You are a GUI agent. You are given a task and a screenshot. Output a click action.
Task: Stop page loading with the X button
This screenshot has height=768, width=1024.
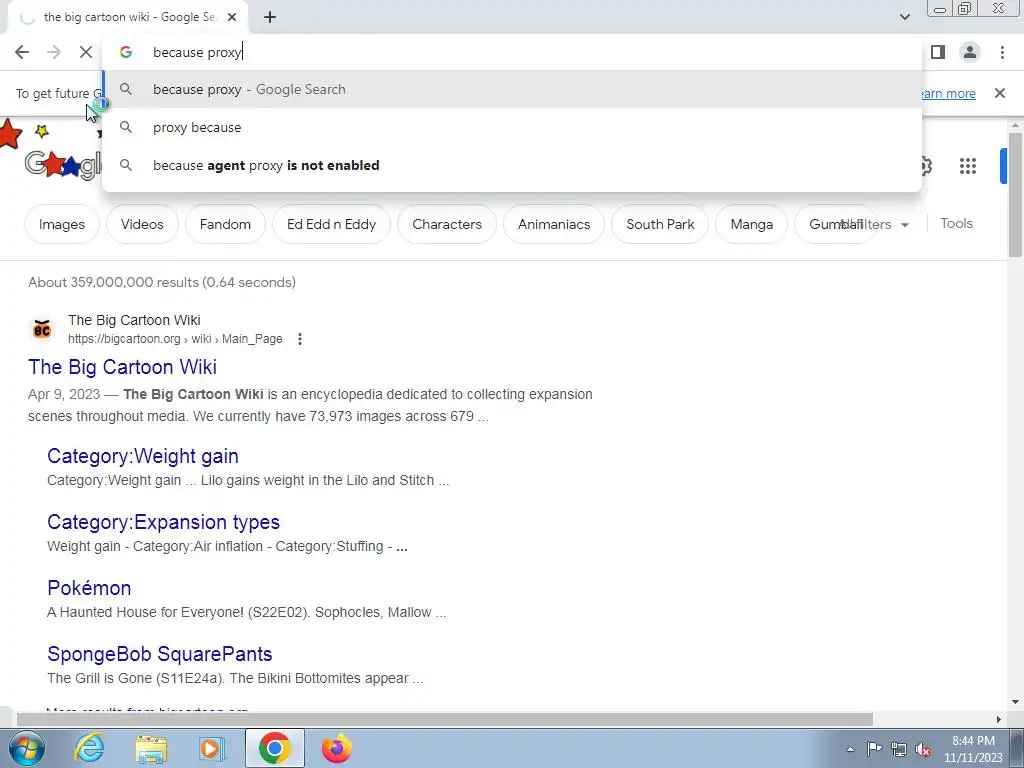pyautogui.click(x=86, y=52)
